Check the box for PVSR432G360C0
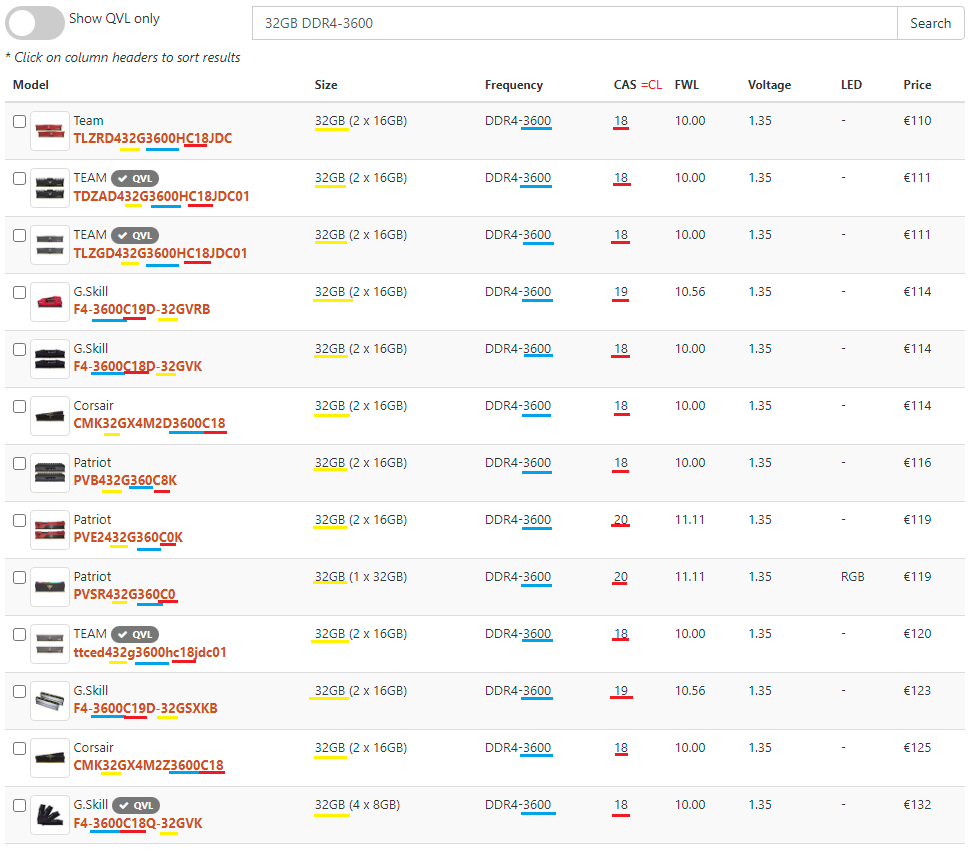 pyautogui.click(x=19, y=577)
